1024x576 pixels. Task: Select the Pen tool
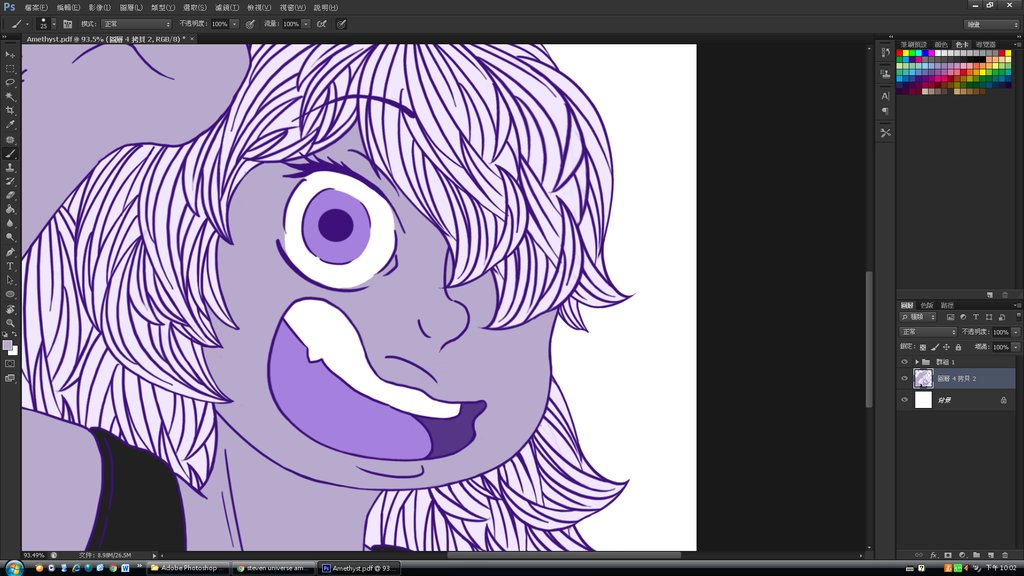tap(10, 252)
